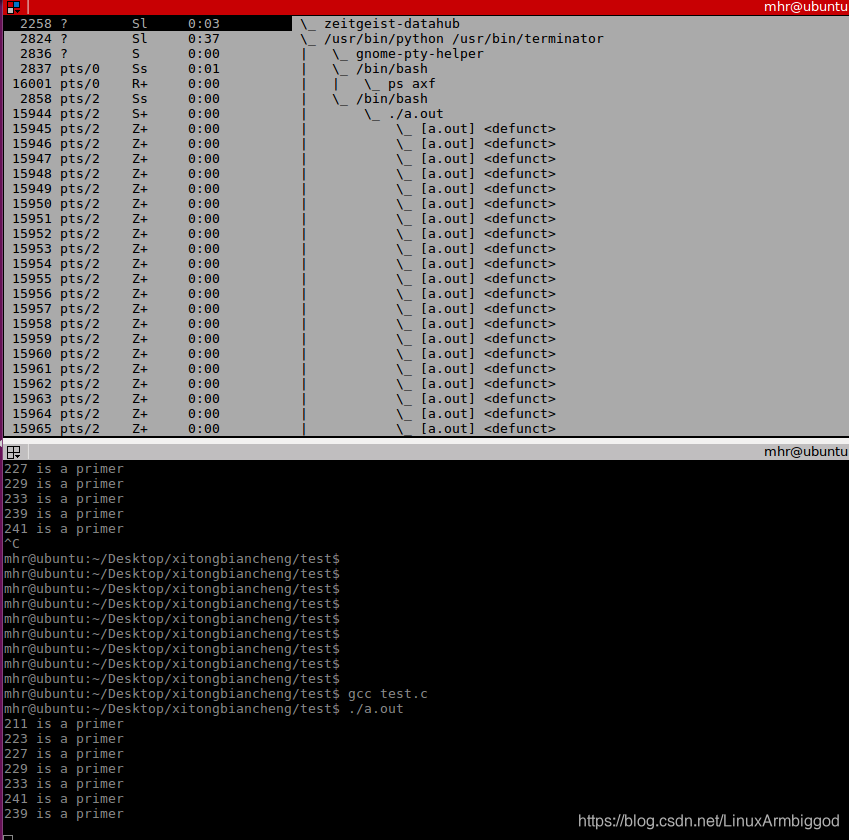Click the zombie process row 15962
This screenshot has height=840, width=849.
[284, 384]
